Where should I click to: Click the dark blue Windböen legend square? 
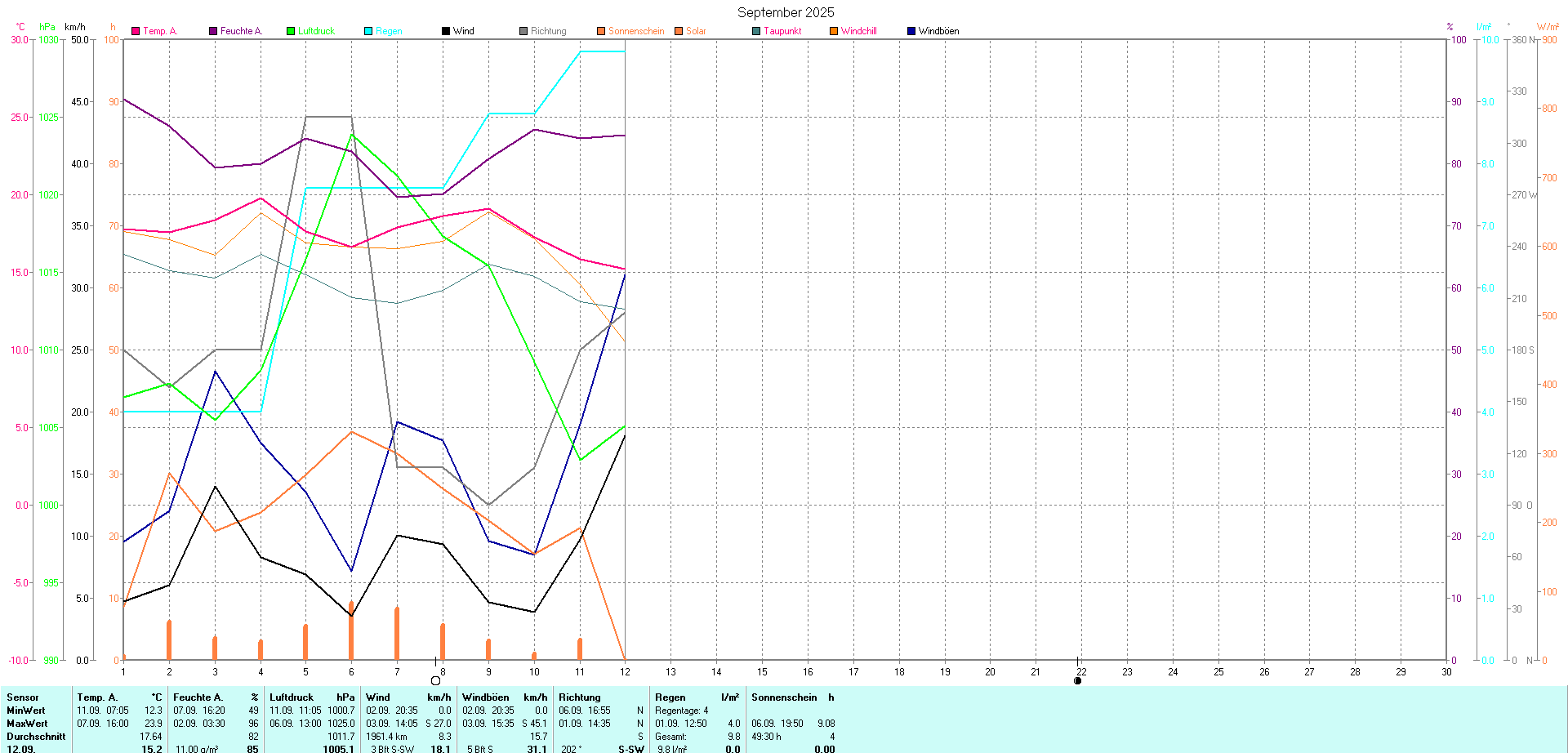911,31
